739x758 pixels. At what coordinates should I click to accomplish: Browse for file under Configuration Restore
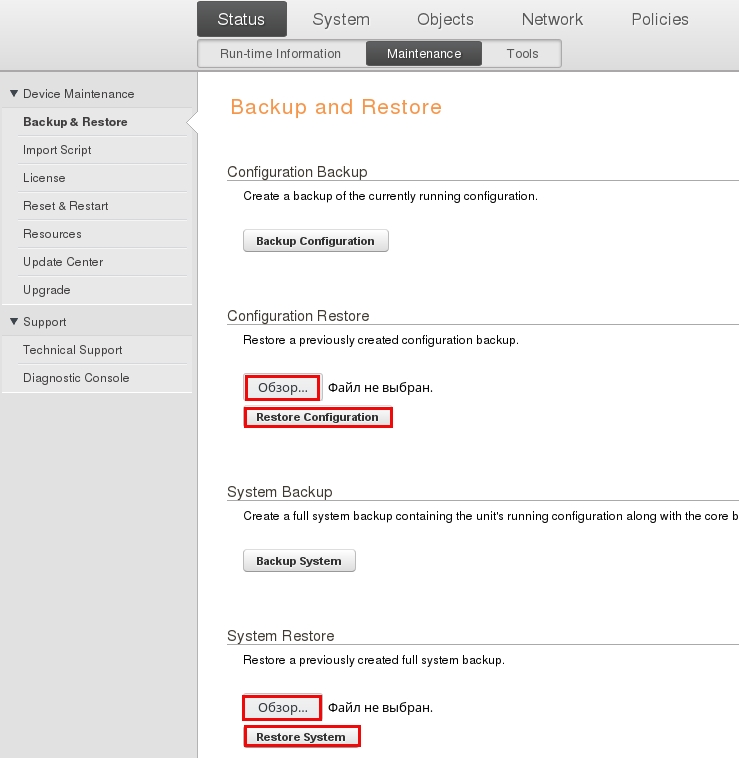282,387
